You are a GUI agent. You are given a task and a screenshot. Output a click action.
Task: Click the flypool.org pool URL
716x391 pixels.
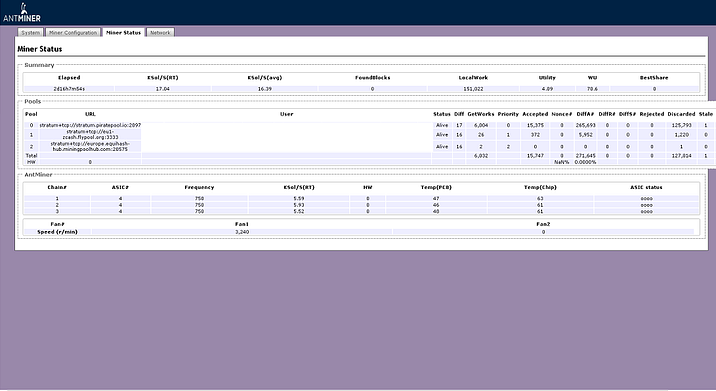tap(90, 134)
